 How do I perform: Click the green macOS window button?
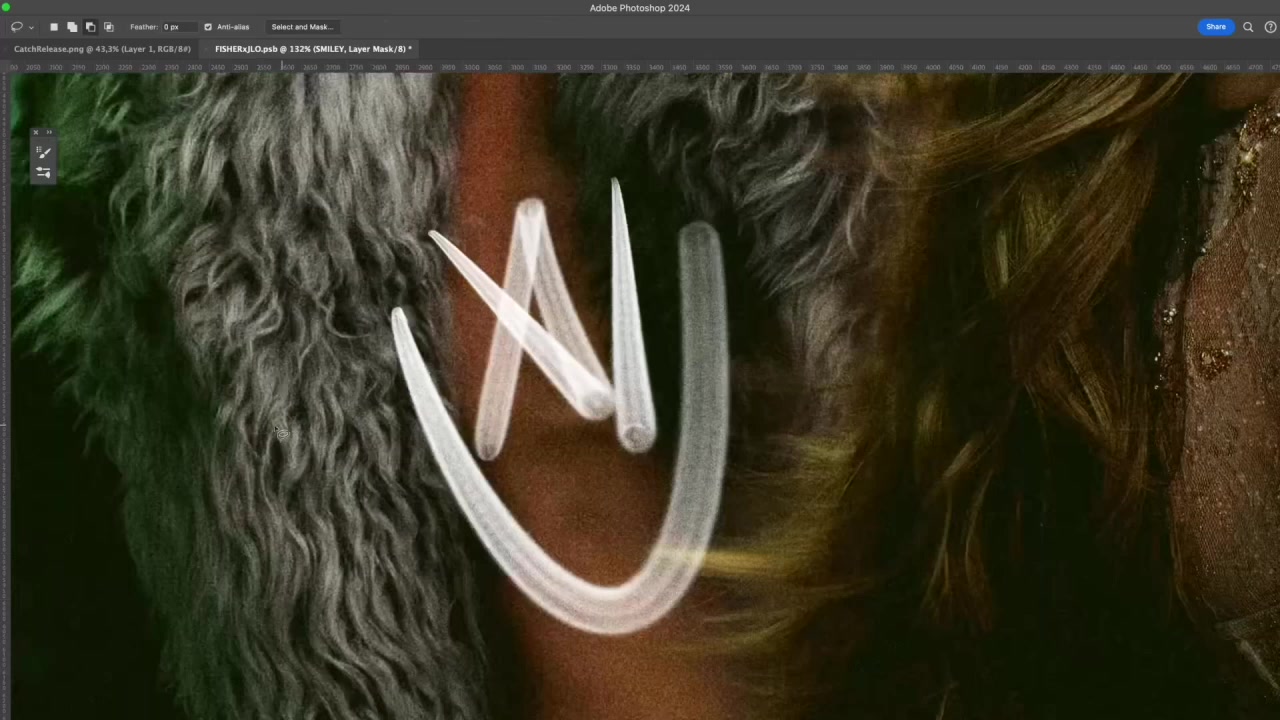[6, 8]
